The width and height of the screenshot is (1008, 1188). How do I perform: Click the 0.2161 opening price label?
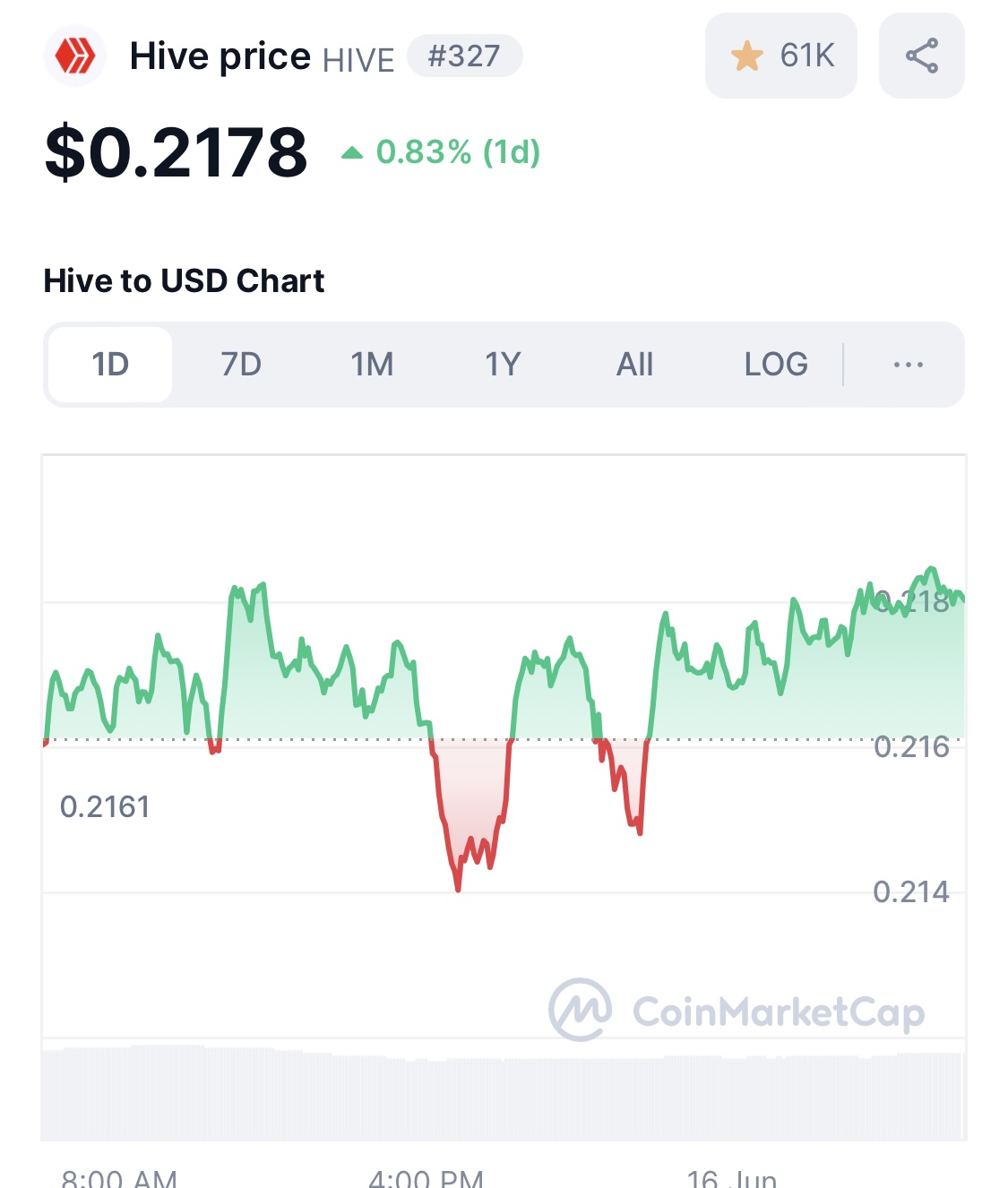105,807
